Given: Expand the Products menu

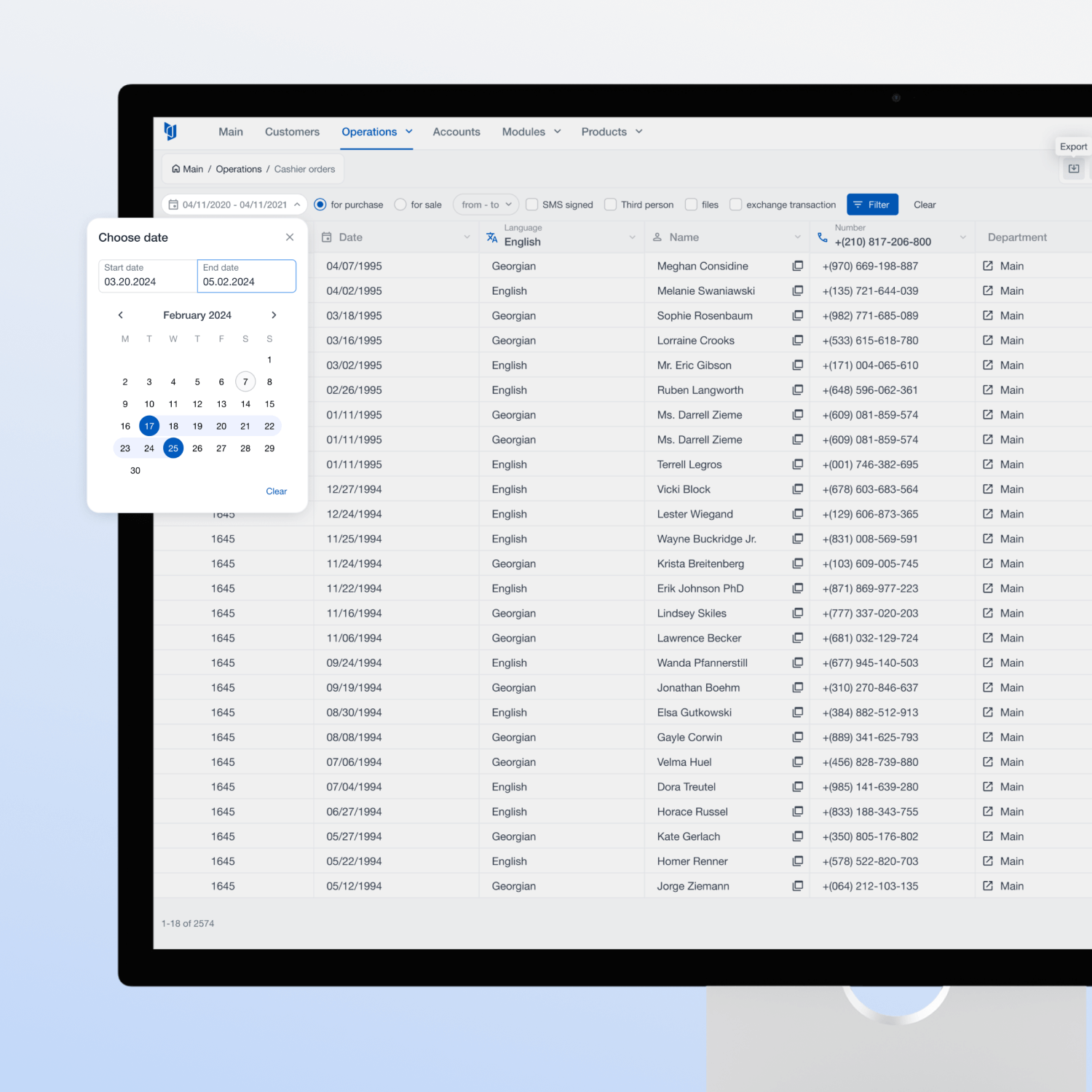Looking at the screenshot, I should [612, 132].
